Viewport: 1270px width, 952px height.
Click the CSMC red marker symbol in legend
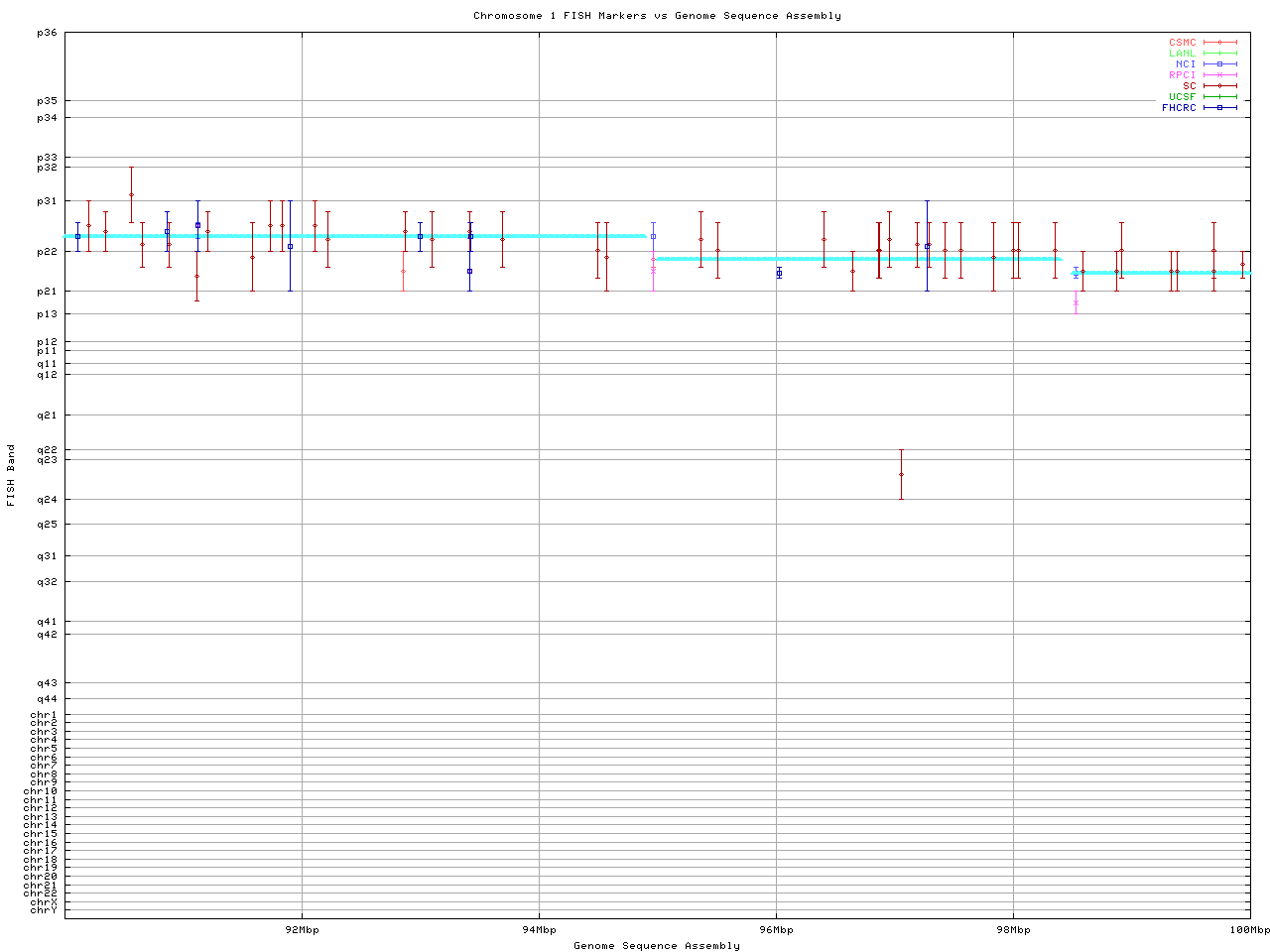[x=1219, y=43]
